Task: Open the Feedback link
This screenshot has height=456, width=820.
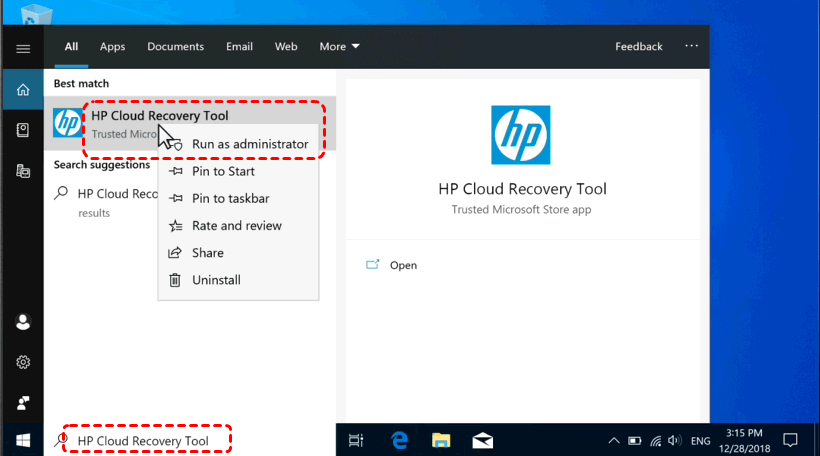Action: pos(639,47)
